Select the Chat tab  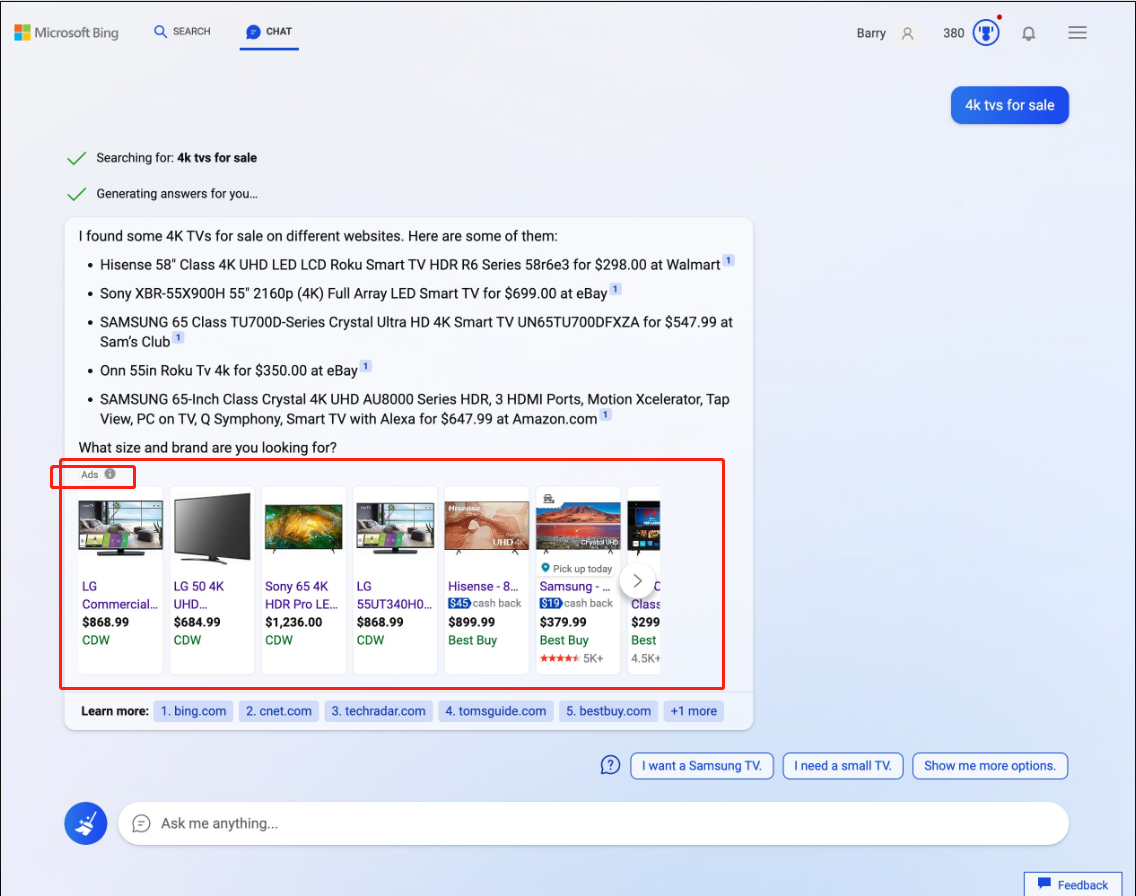click(x=270, y=32)
